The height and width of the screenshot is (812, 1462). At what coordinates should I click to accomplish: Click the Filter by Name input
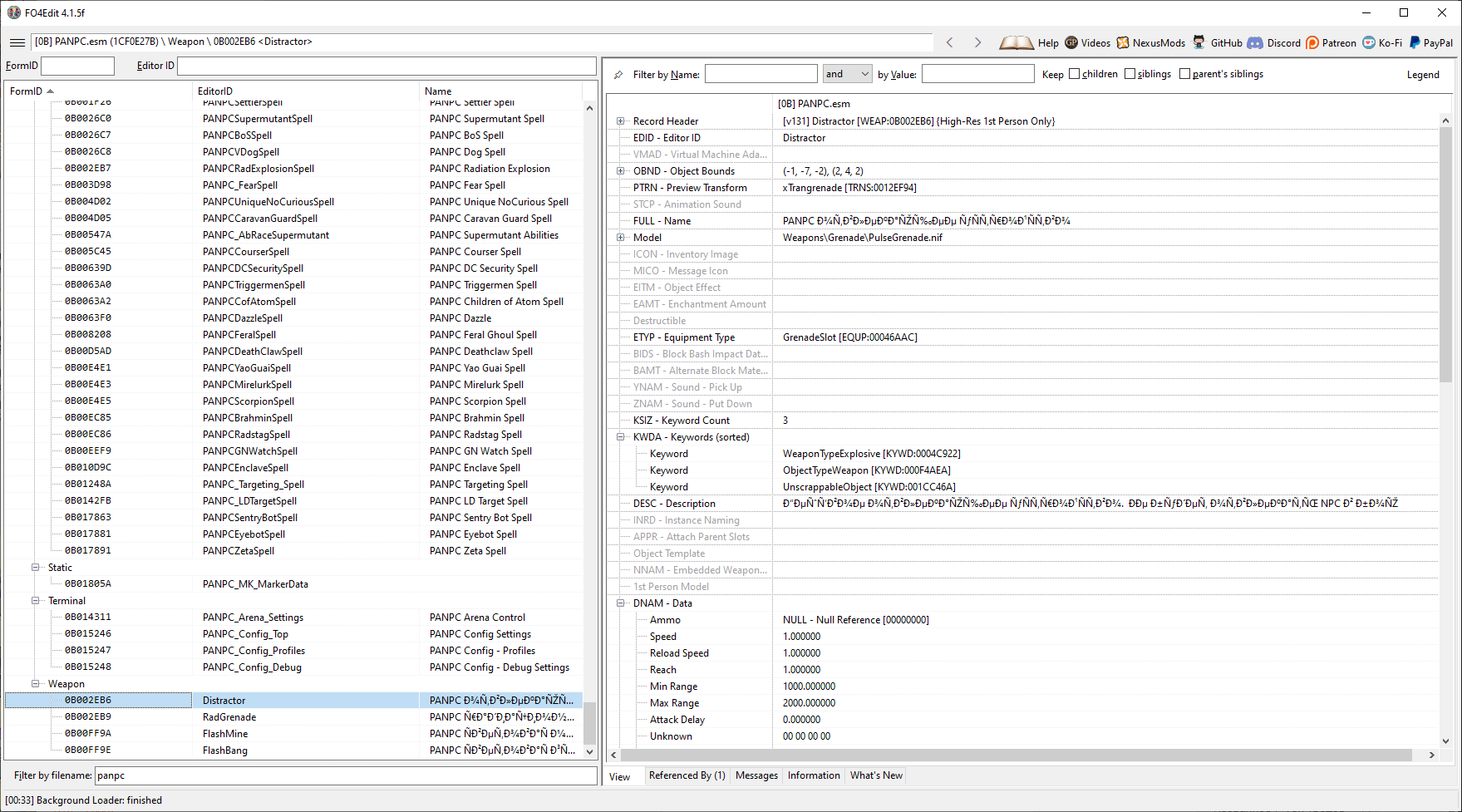coord(761,74)
